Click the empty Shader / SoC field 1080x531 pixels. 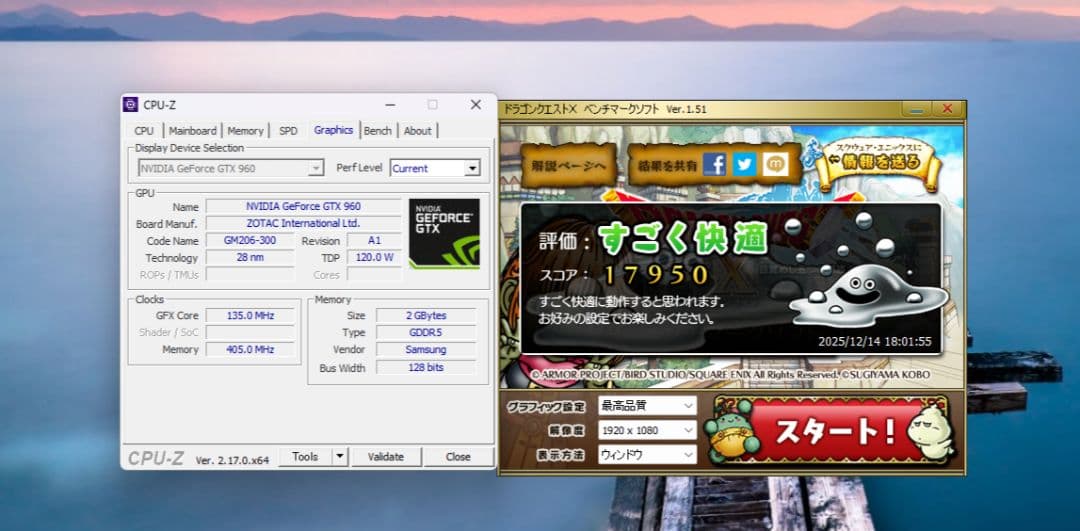250,332
